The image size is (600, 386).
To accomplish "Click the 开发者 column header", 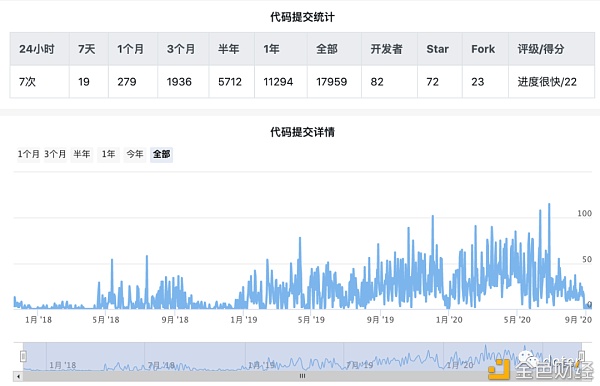I will (390, 49).
